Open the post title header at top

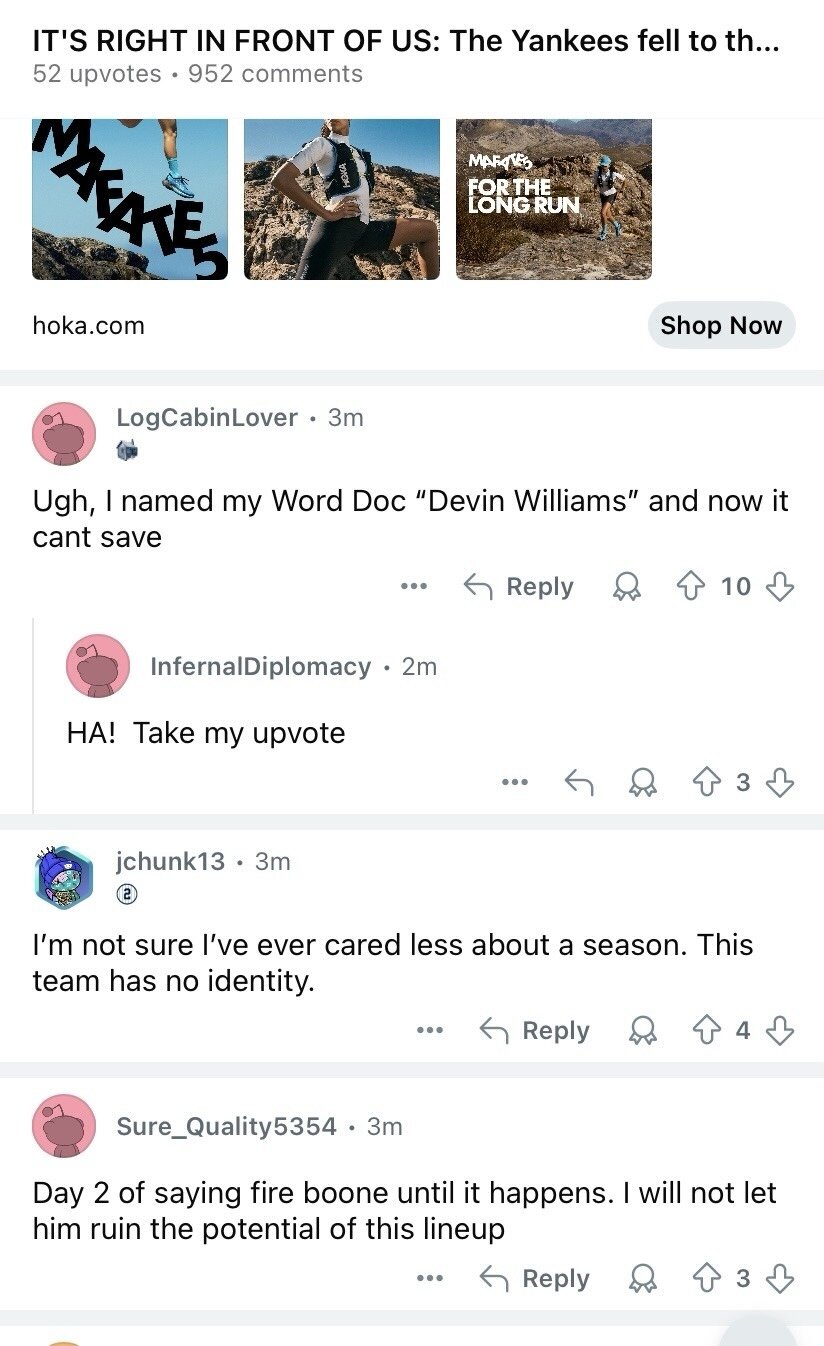[406, 41]
